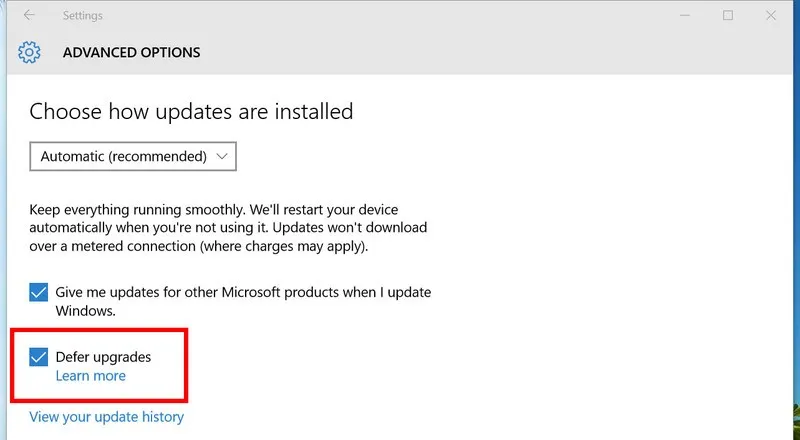Click the Settings gear icon

pos(30,52)
